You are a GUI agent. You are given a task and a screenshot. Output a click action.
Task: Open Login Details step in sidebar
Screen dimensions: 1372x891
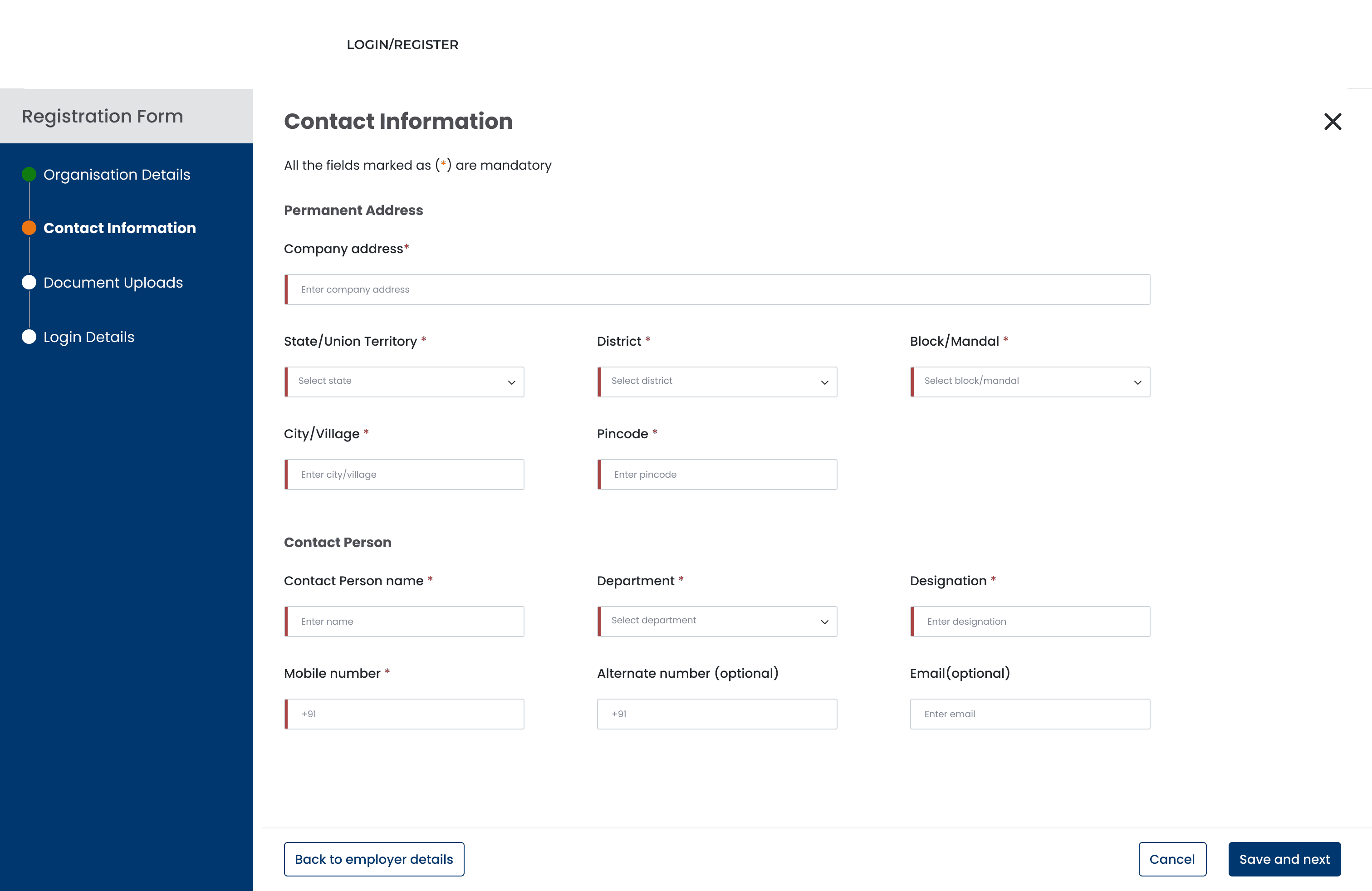pos(89,337)
